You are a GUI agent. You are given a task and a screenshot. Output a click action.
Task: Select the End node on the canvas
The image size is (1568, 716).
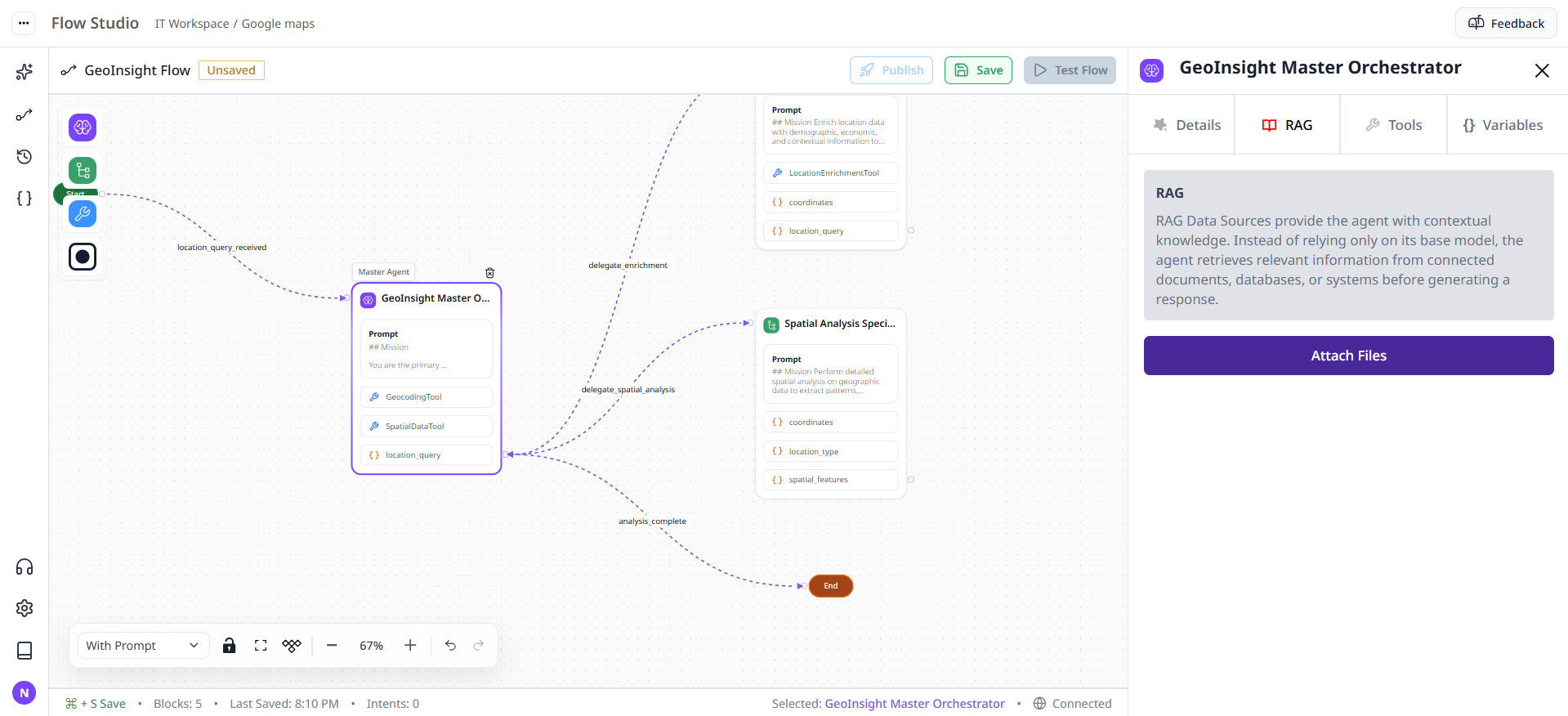[x=831, y=586]
